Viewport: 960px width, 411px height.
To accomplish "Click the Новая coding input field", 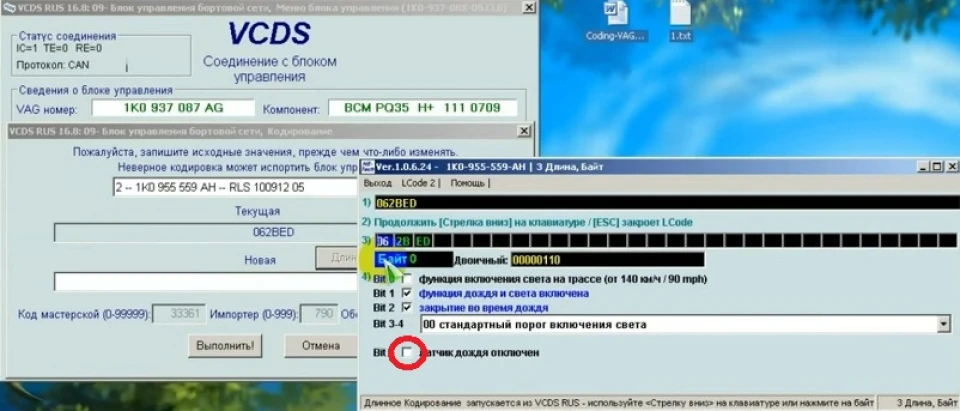I will coord(206,281).
